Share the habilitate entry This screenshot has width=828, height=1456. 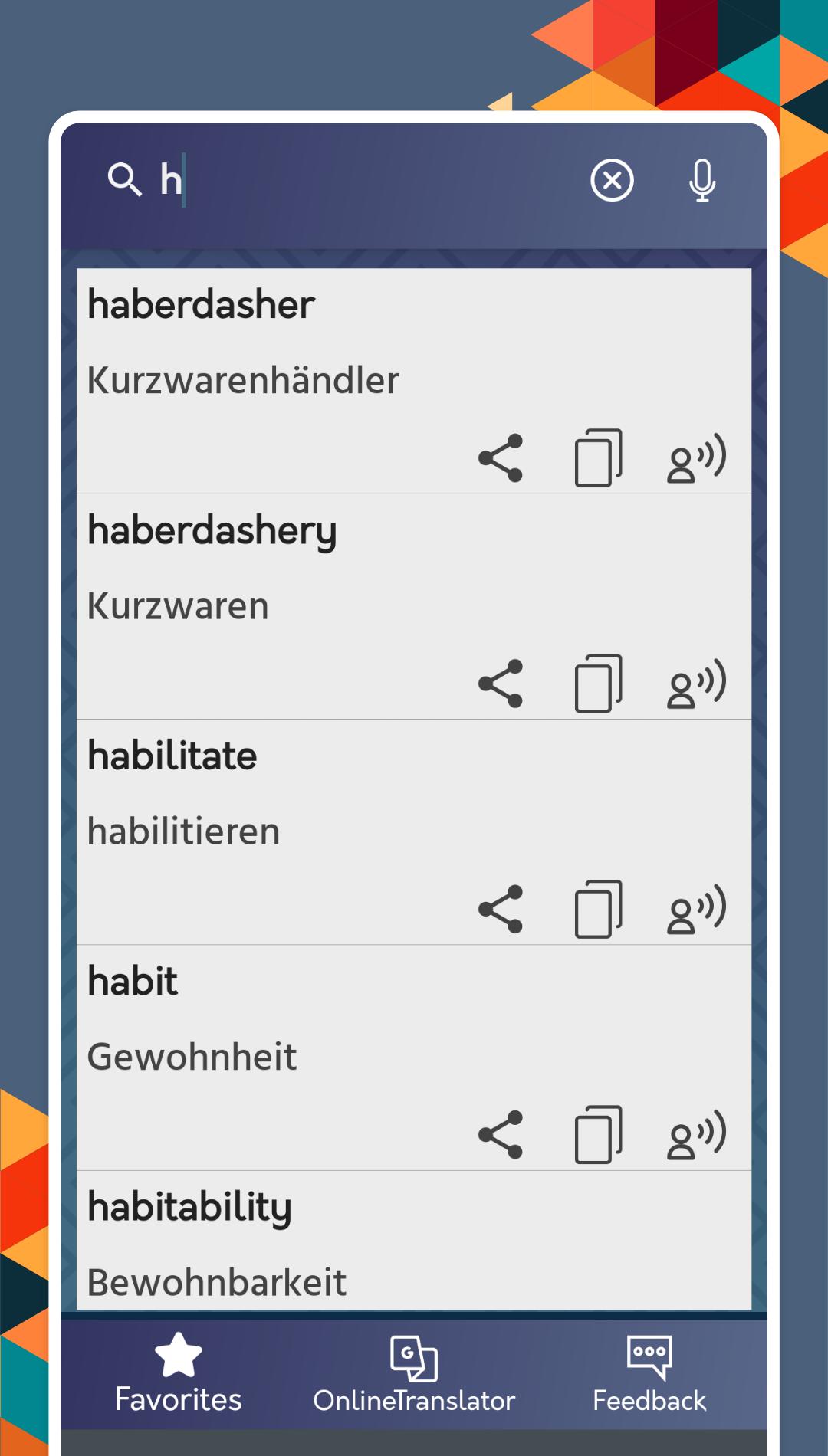(x=501, y=909)
